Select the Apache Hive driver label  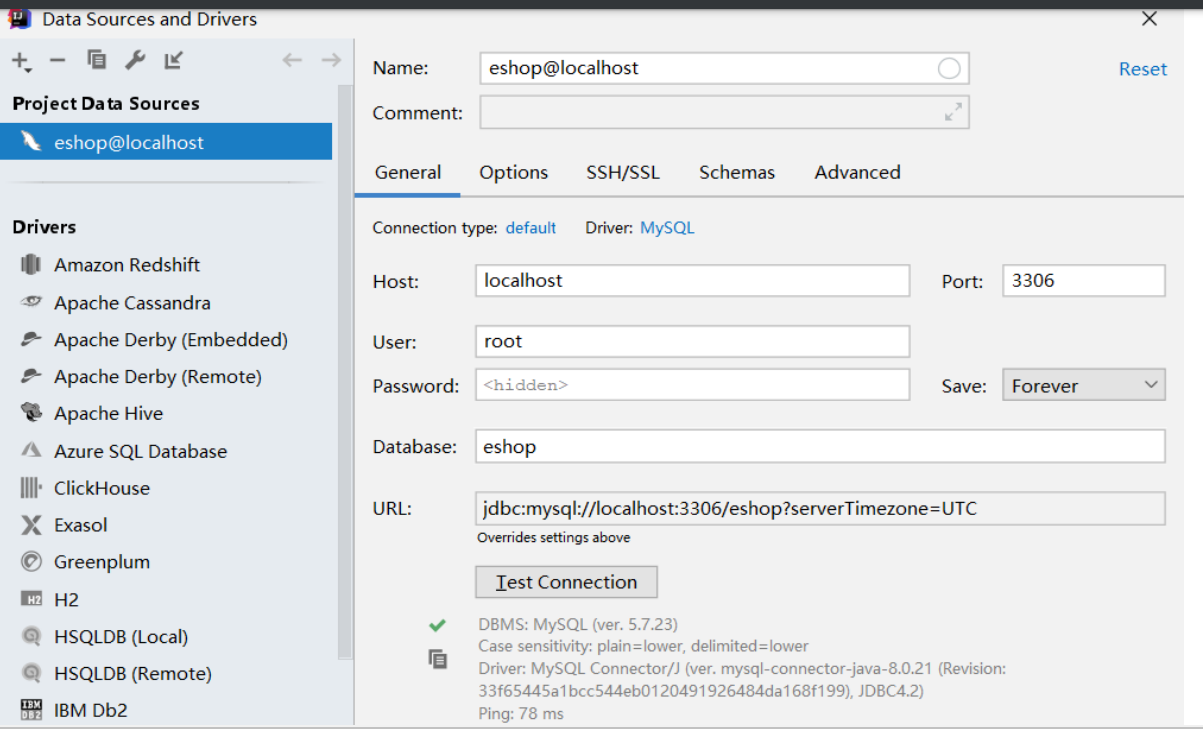tap(108, 413)
